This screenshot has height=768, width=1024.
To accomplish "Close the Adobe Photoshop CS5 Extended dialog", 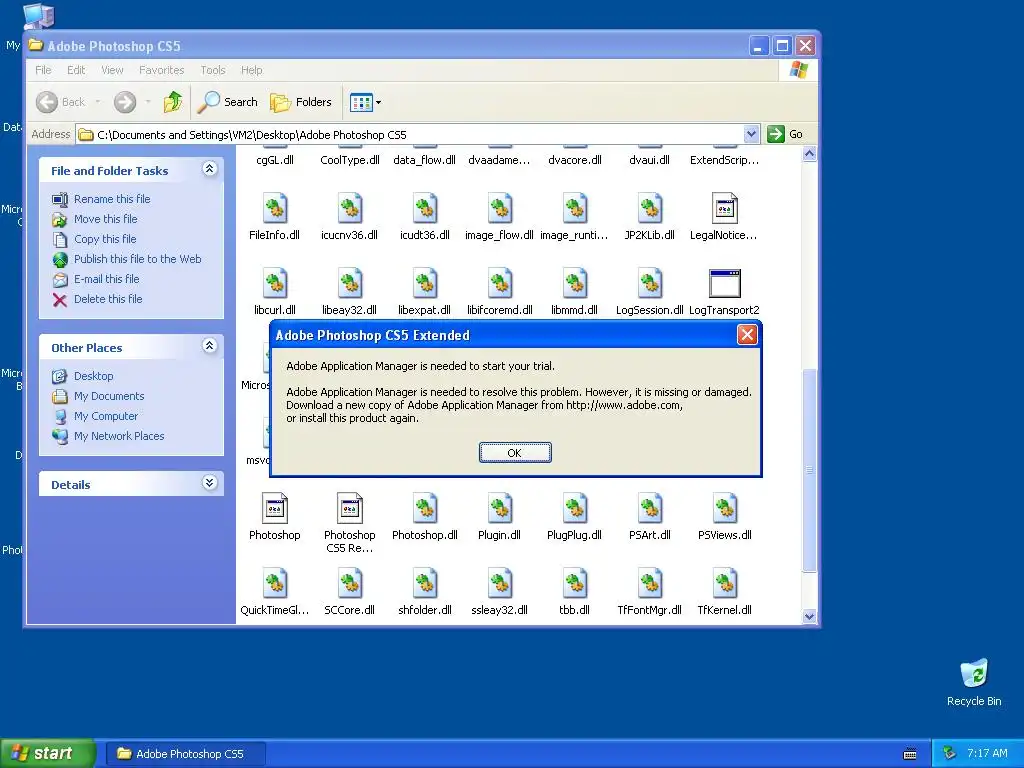I will 747,335.
